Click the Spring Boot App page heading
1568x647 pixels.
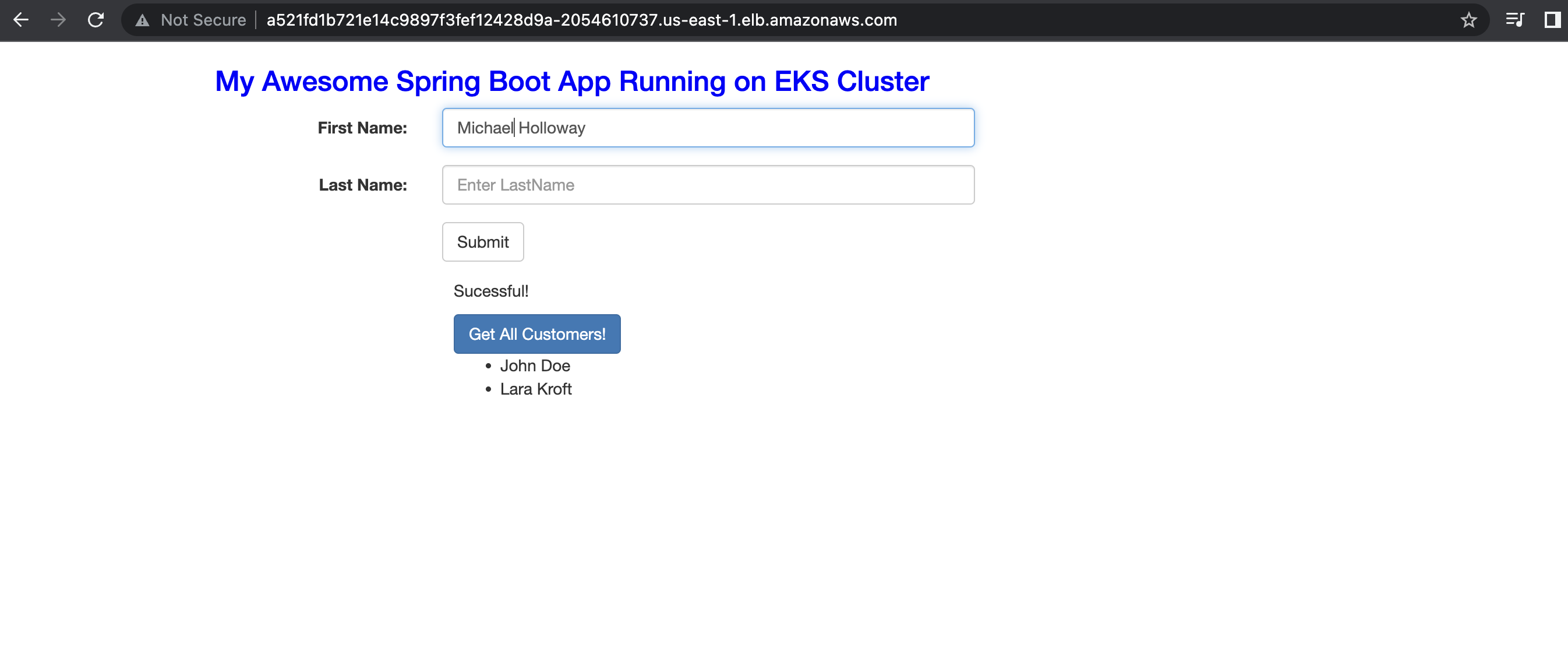(x=572, y=81)
